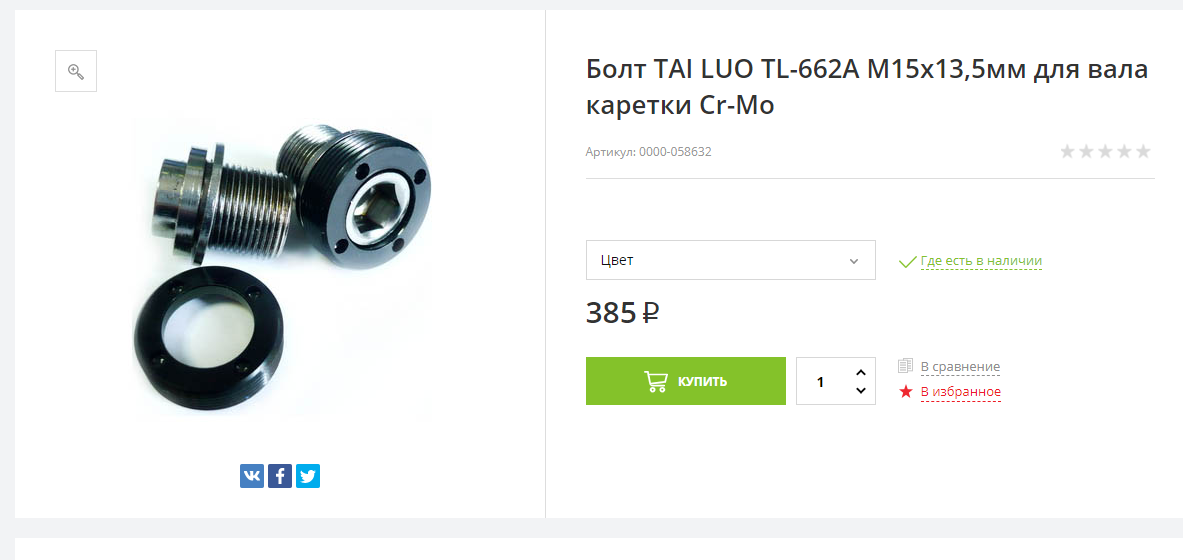
Task: Share the product on VK
Action: tap(252, 476)
